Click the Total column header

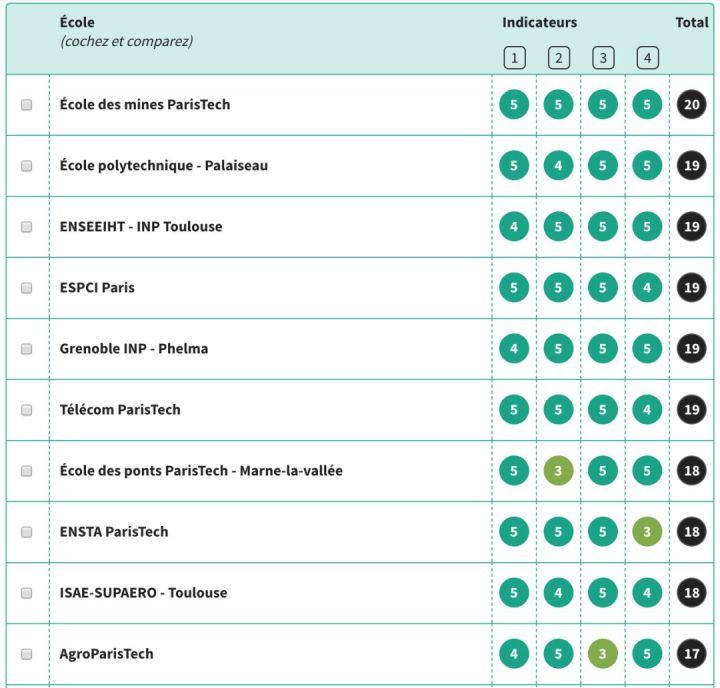click(x=692, y=23)
